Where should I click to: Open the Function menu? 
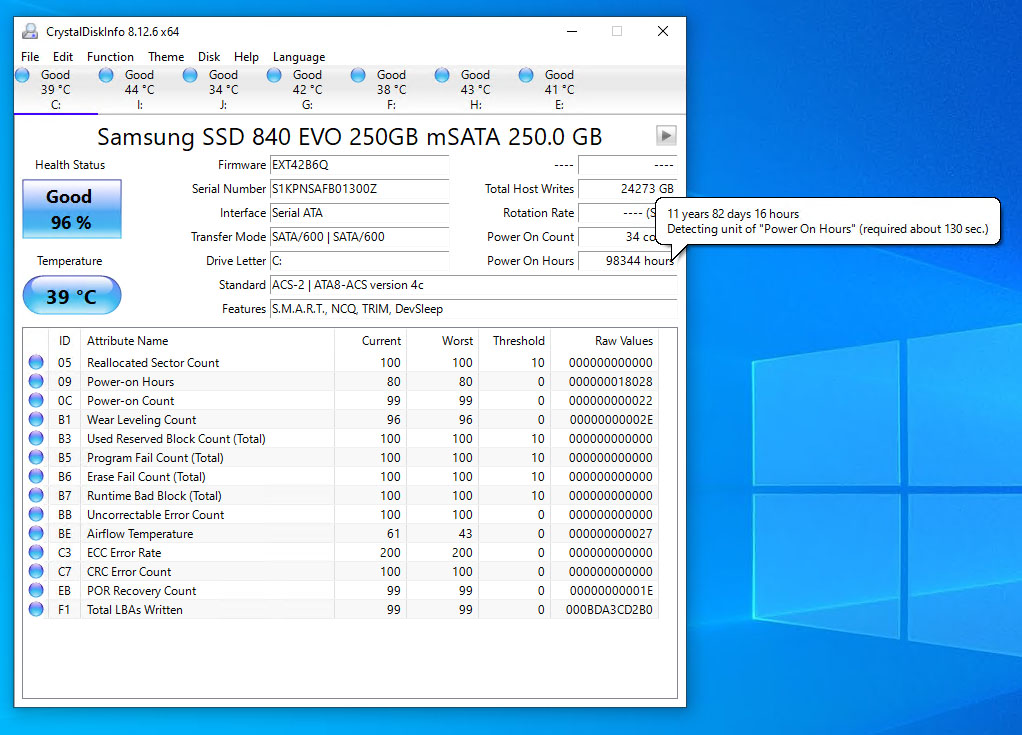coord(110,57)
